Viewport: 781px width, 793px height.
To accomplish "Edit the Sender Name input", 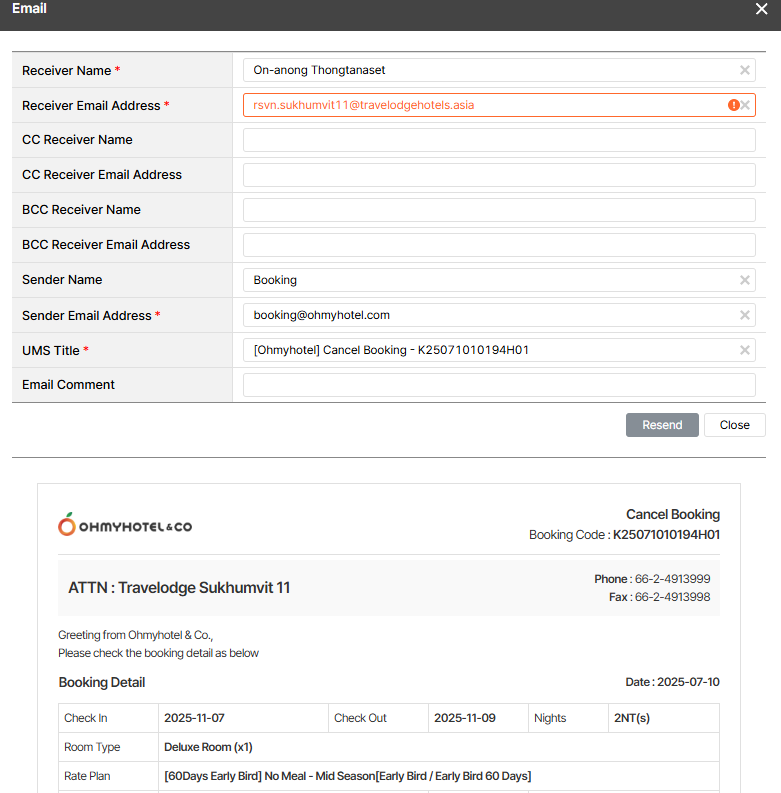I will (x=499, y=280).
